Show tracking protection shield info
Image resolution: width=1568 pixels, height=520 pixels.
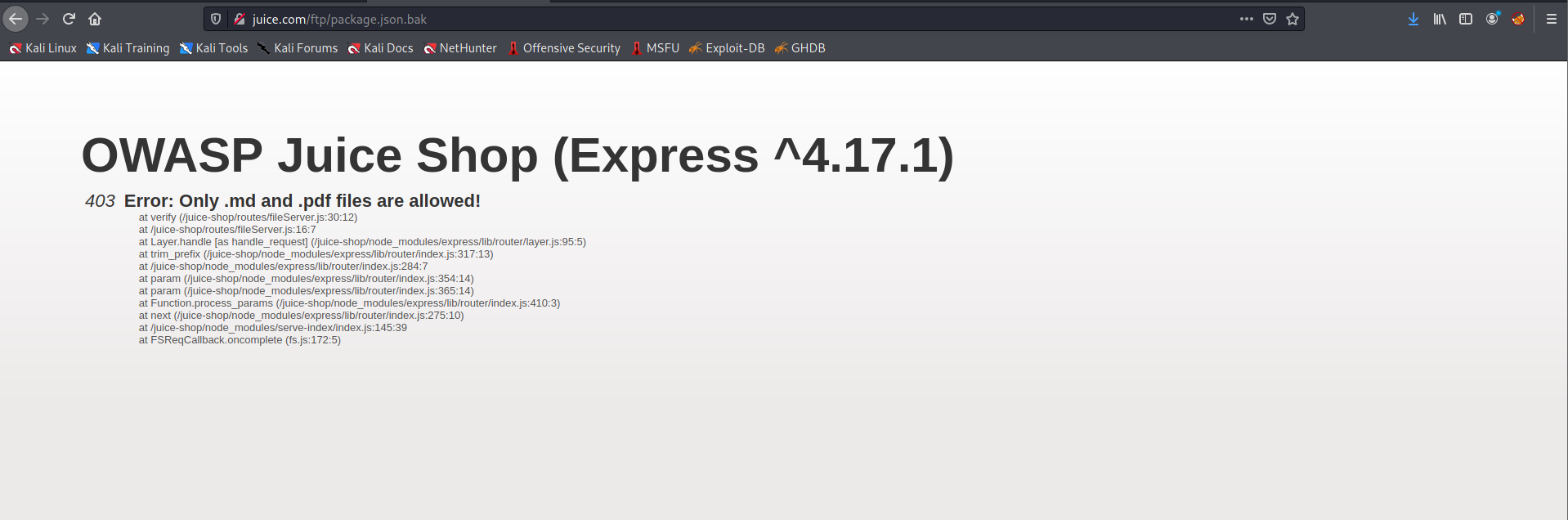pyautogui.click(x=216, y=19)
